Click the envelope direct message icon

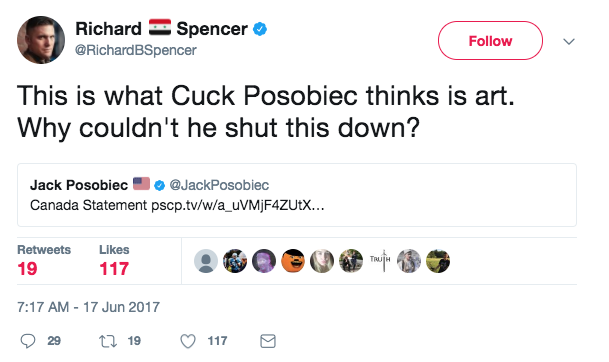pyautogui.click(x=268, y=341)
